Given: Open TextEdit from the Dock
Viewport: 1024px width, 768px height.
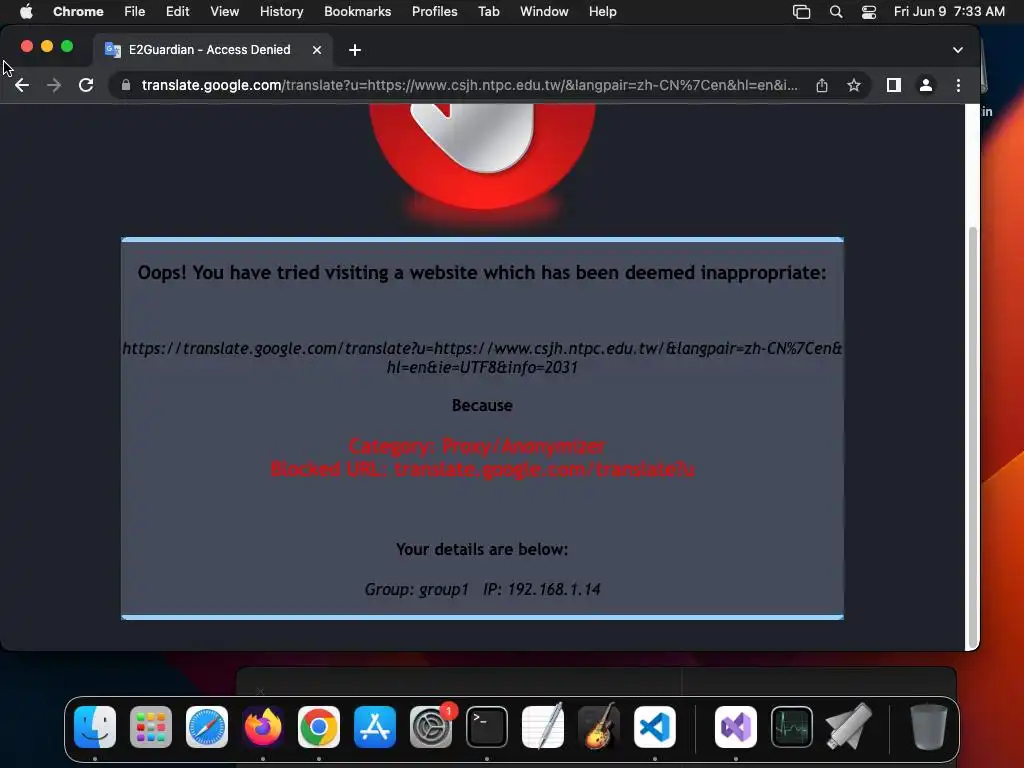Looking at the screenshot, I should (x=543, y=727).
